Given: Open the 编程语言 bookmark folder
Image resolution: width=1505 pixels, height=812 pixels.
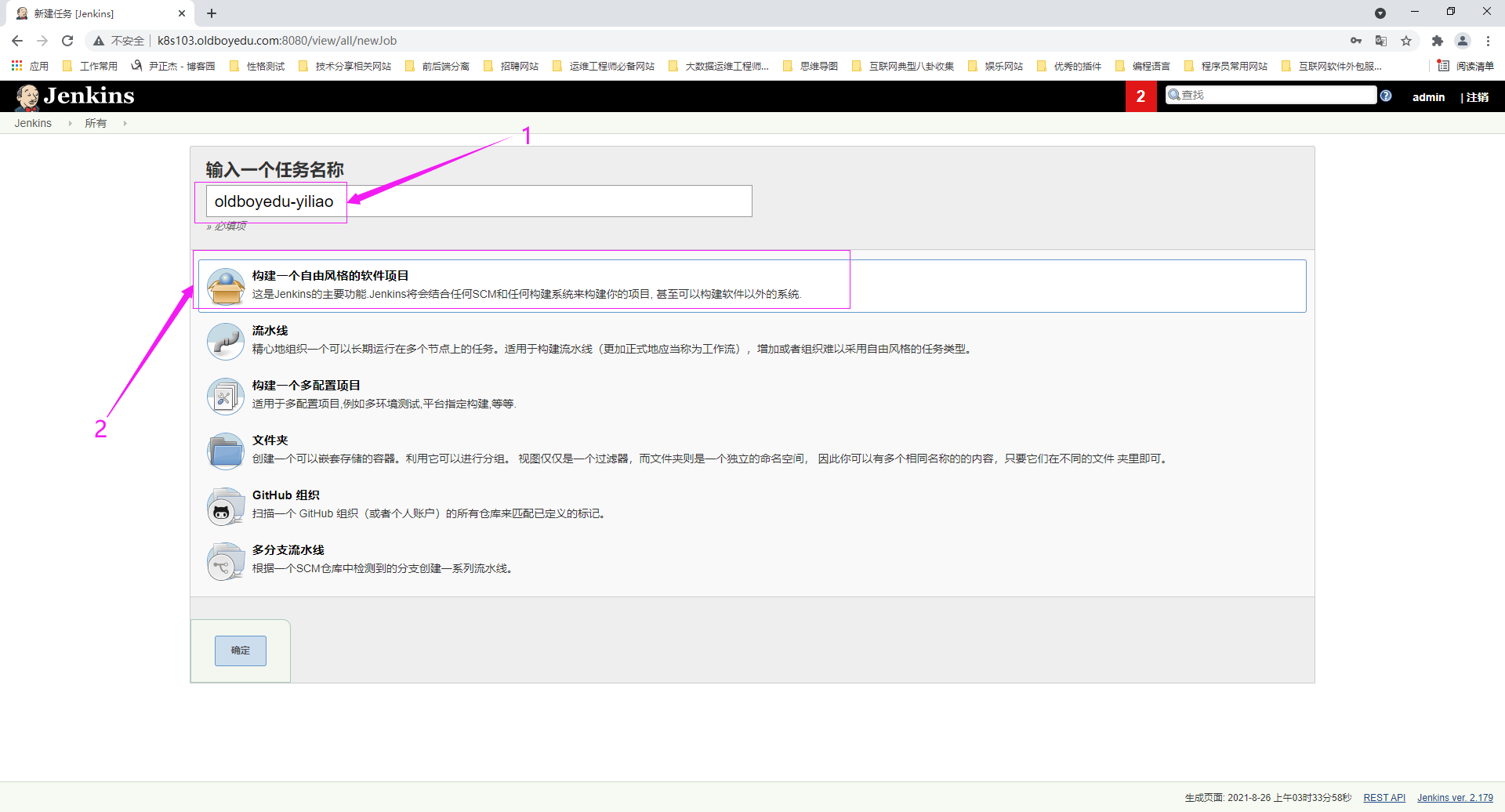Looking at the screenshot, I should (x=1143, y=67).
